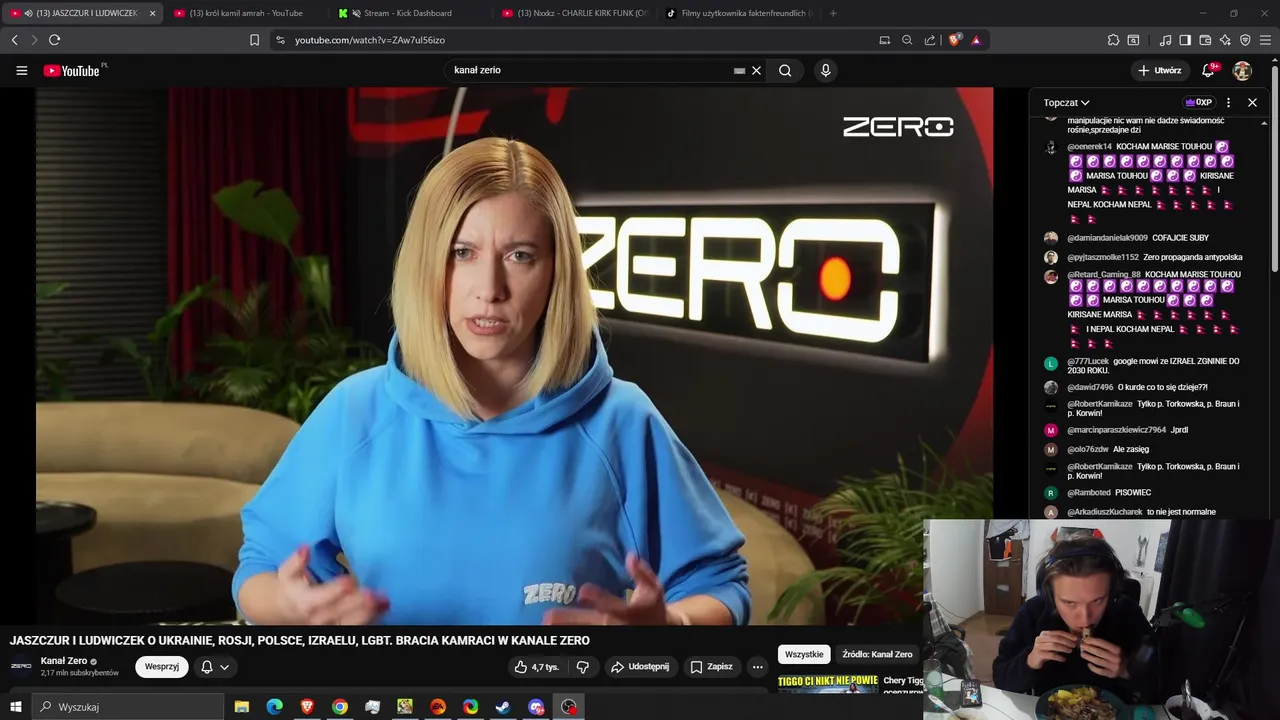
Task: Open the on-screen keyboard in search box
Action: [x=739, y=71]
